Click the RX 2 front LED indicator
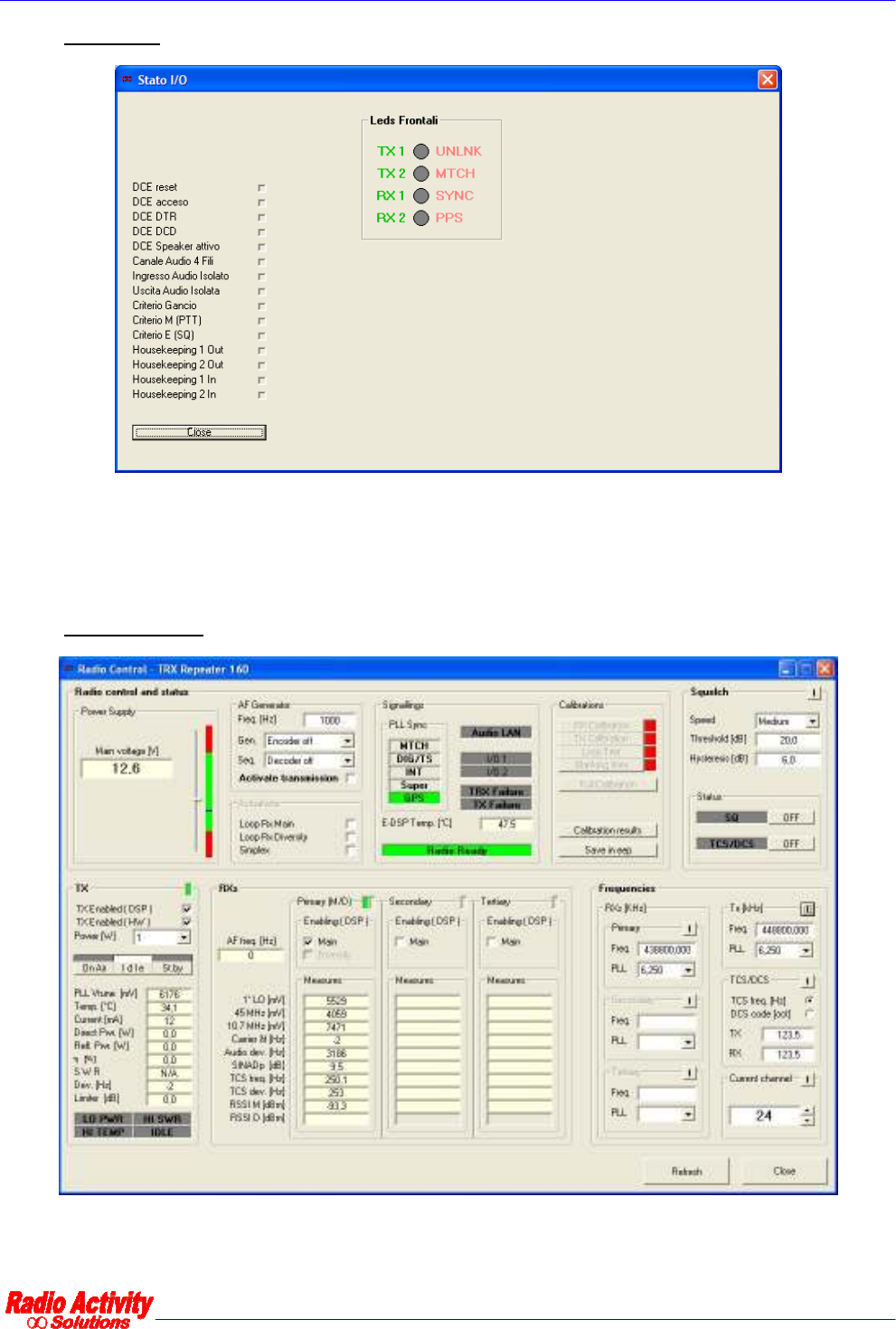896x1329 pixels. (x=421, y=218)
